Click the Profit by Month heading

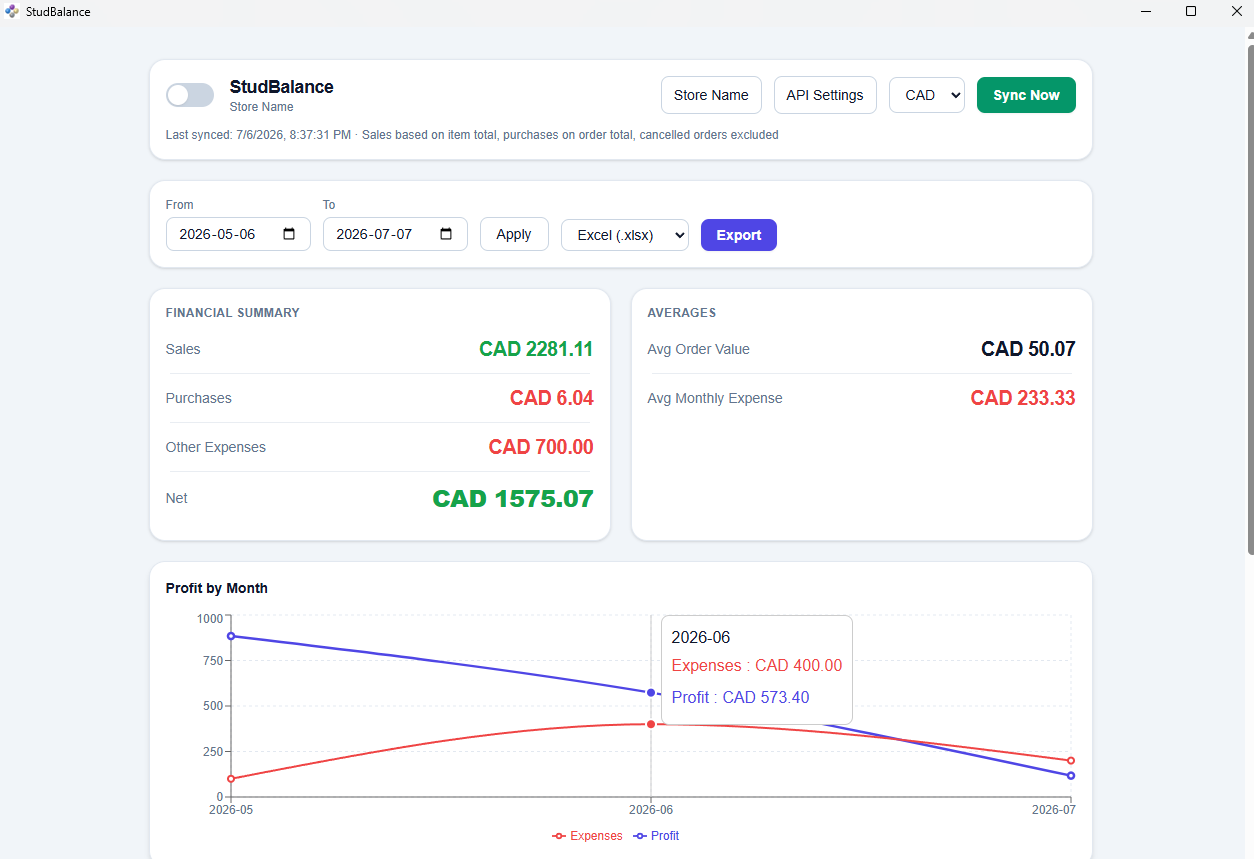pos(217,588)
